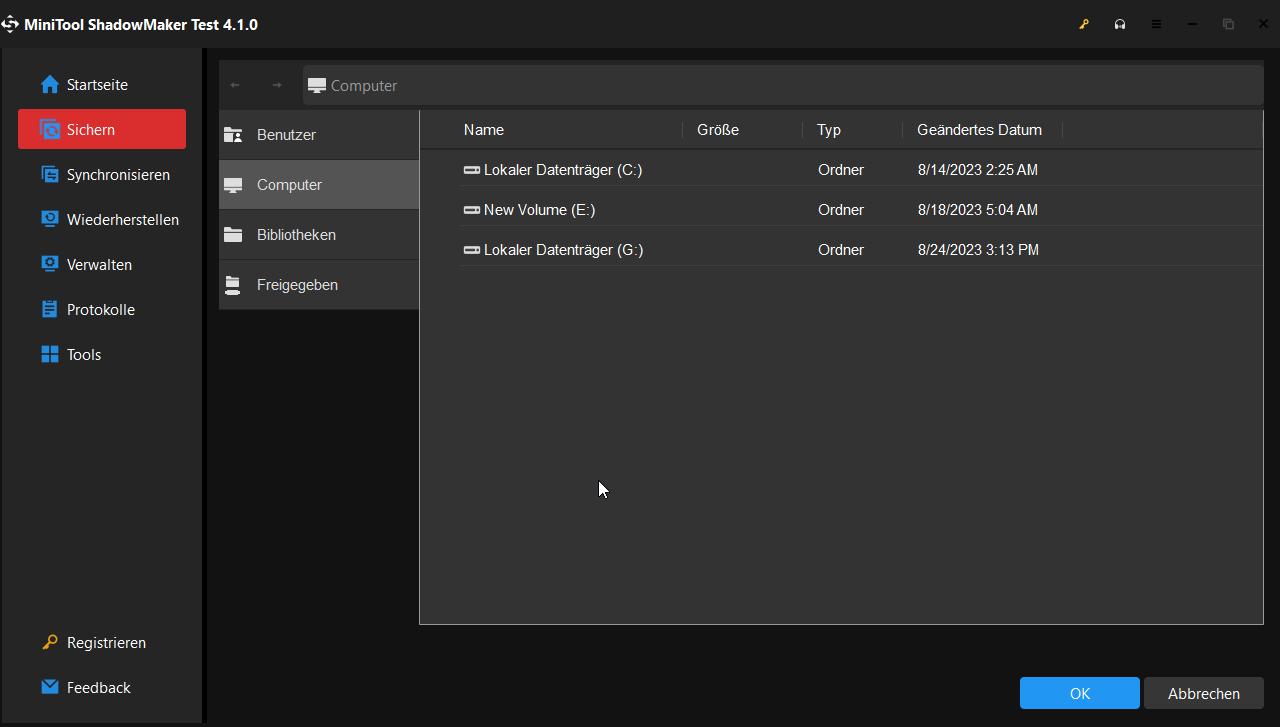This screenshot has height=727, width=1280.
Task: Show the Protokolle section
Action: click(x=102, y=310)
